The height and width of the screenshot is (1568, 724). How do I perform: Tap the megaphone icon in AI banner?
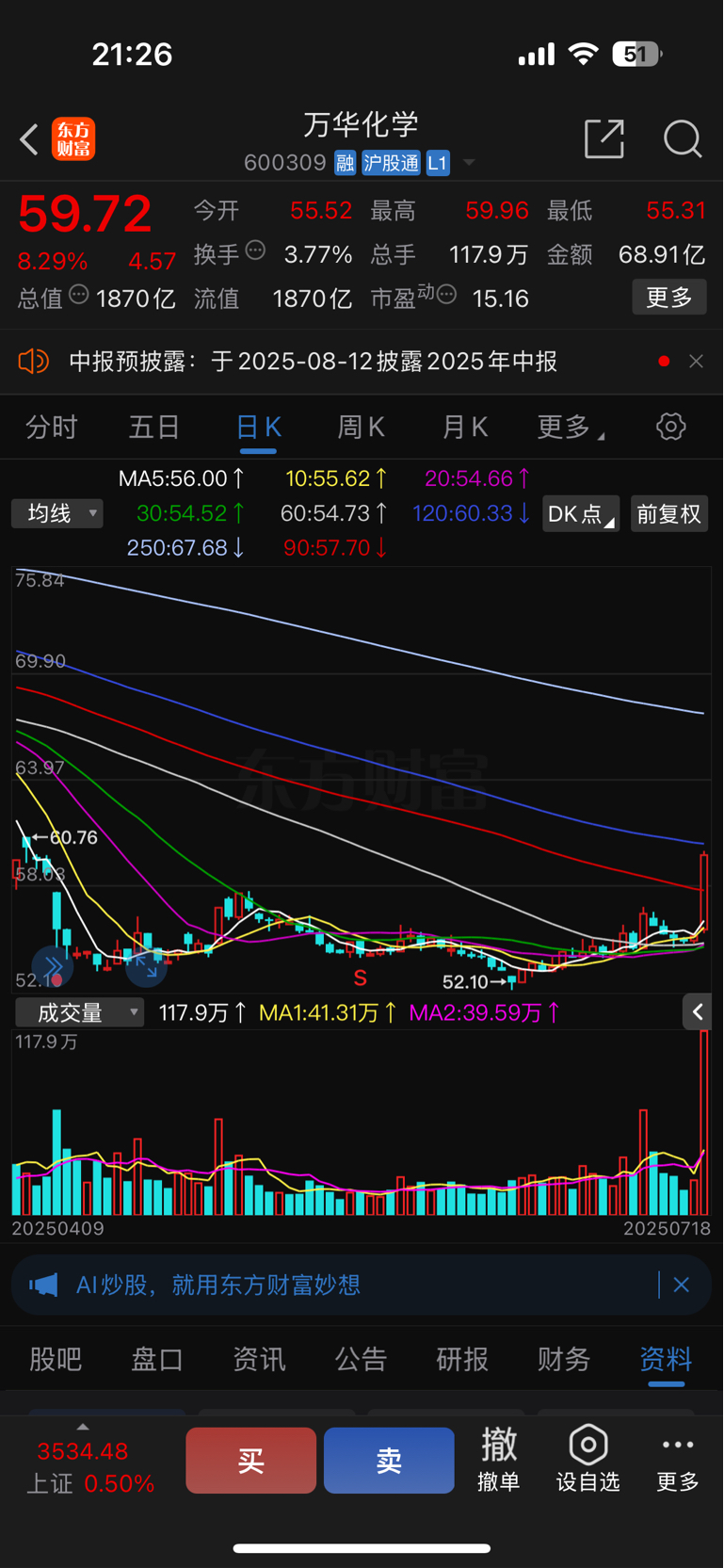click(43, 1285)
